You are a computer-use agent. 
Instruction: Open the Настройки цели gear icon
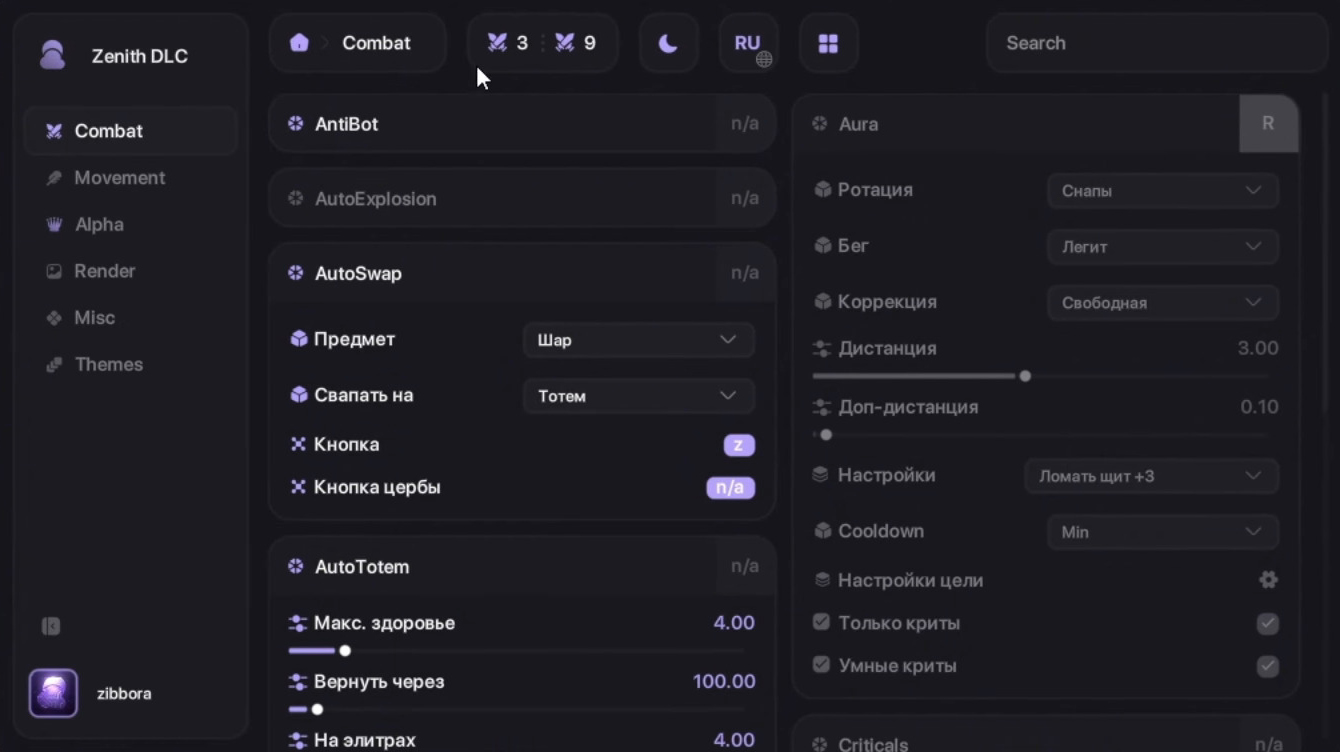pos(1268,580)
